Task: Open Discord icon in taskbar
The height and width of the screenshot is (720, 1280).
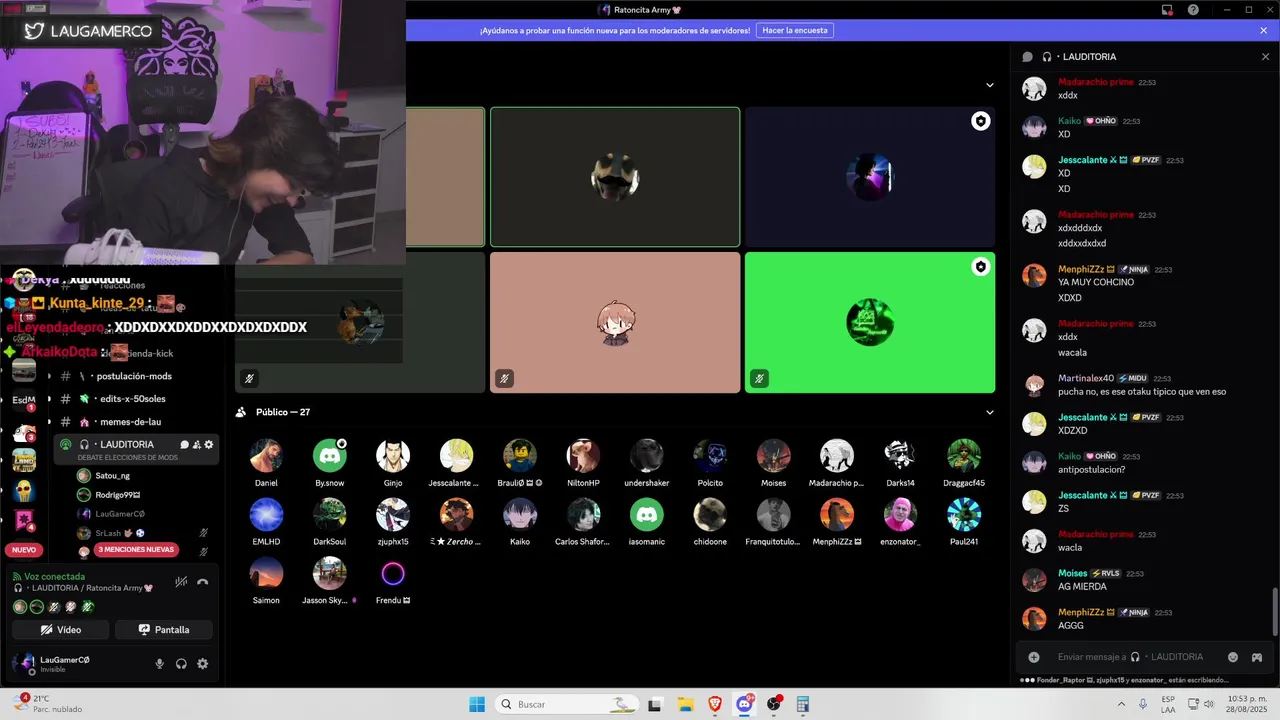Action: pos(744,704)
